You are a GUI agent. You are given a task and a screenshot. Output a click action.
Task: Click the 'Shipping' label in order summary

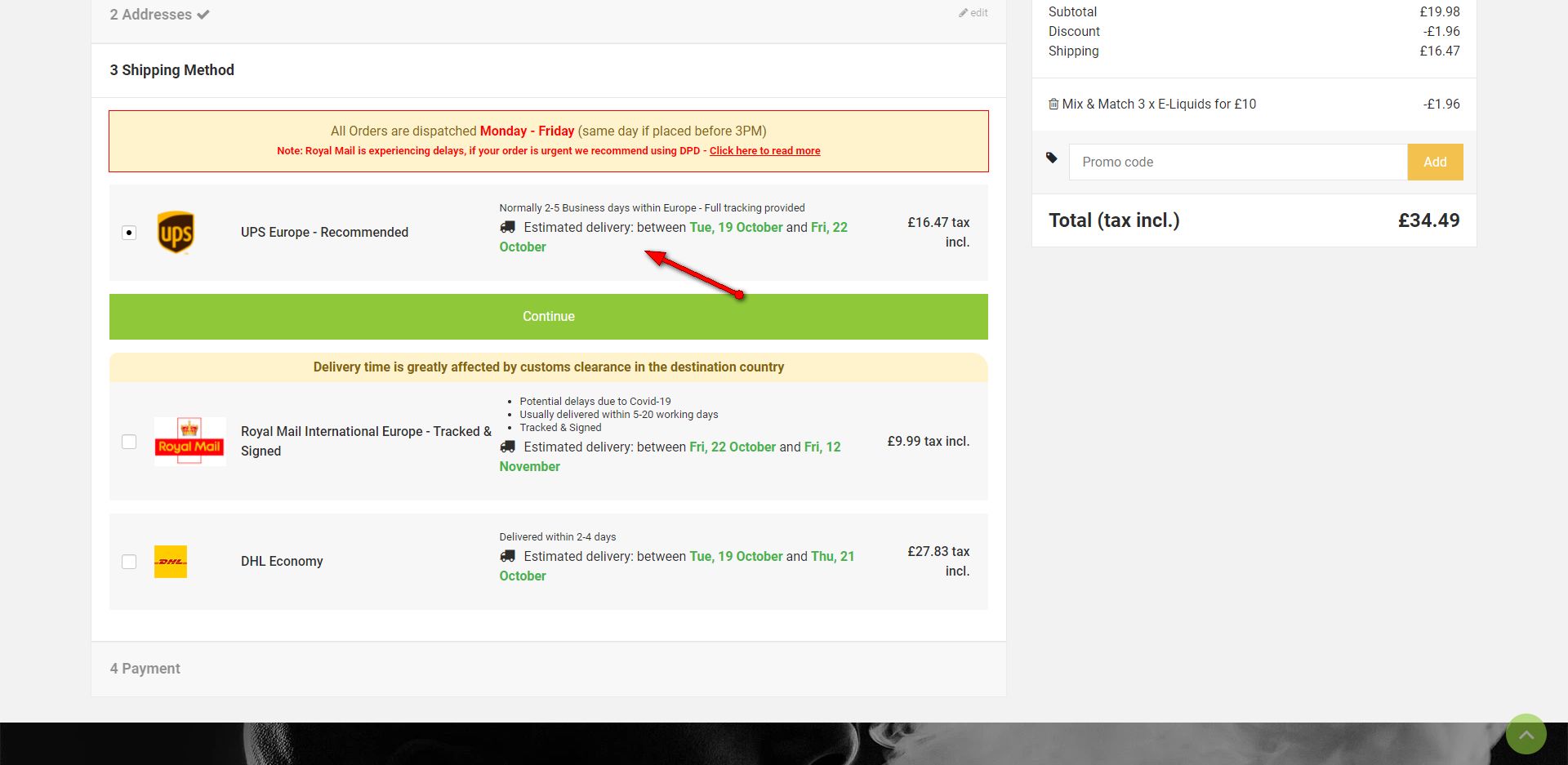pos(1074,51)
